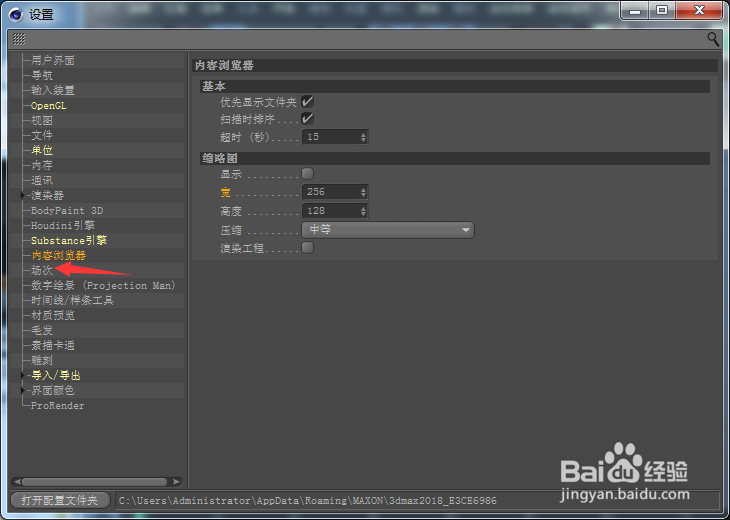The image size is (730, 520).
Task: Toggle the 优先显示文件夹 checkbox
Action: click(x=307, y=101)
